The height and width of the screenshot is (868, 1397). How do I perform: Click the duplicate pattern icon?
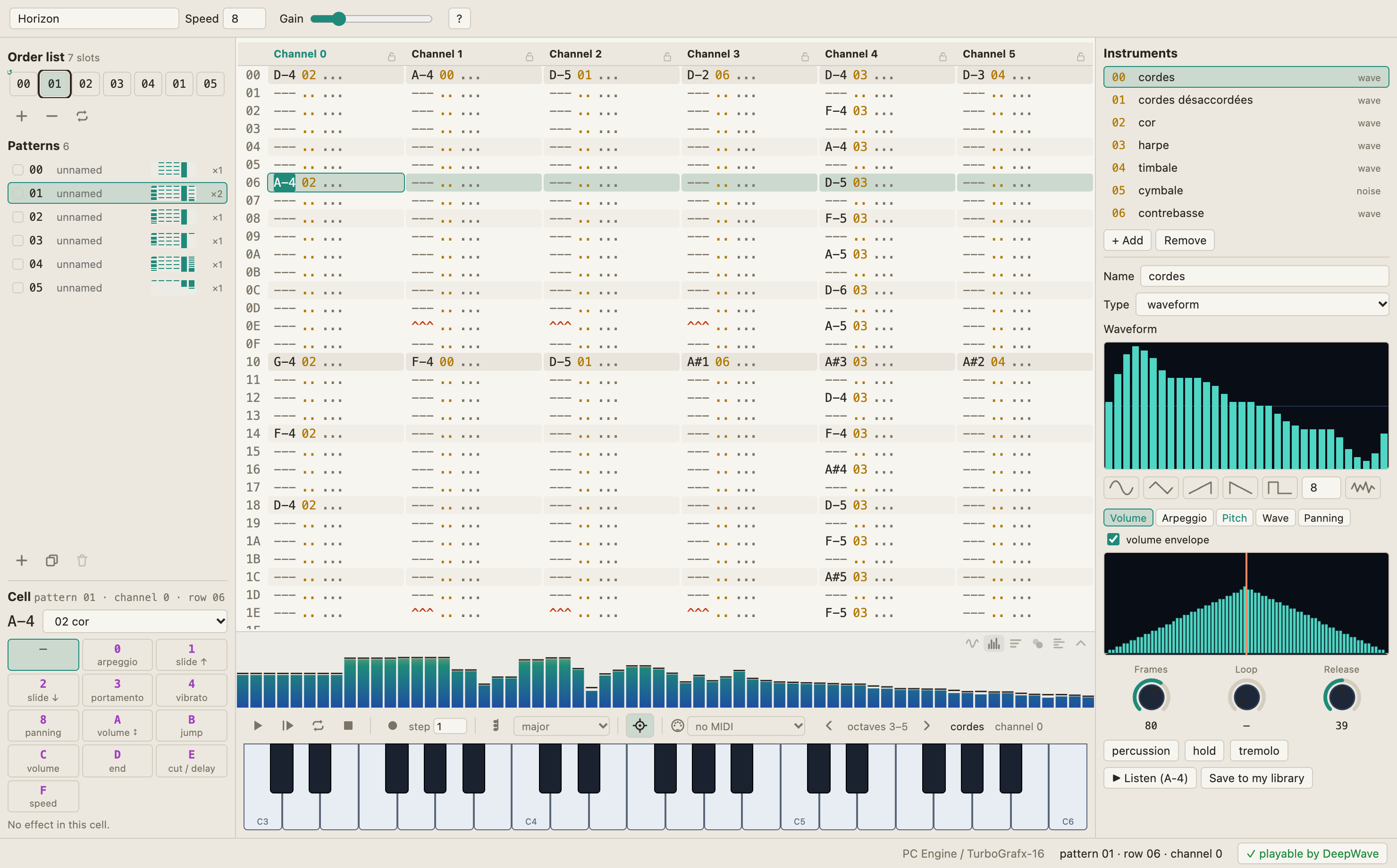[x=51, y=560]
